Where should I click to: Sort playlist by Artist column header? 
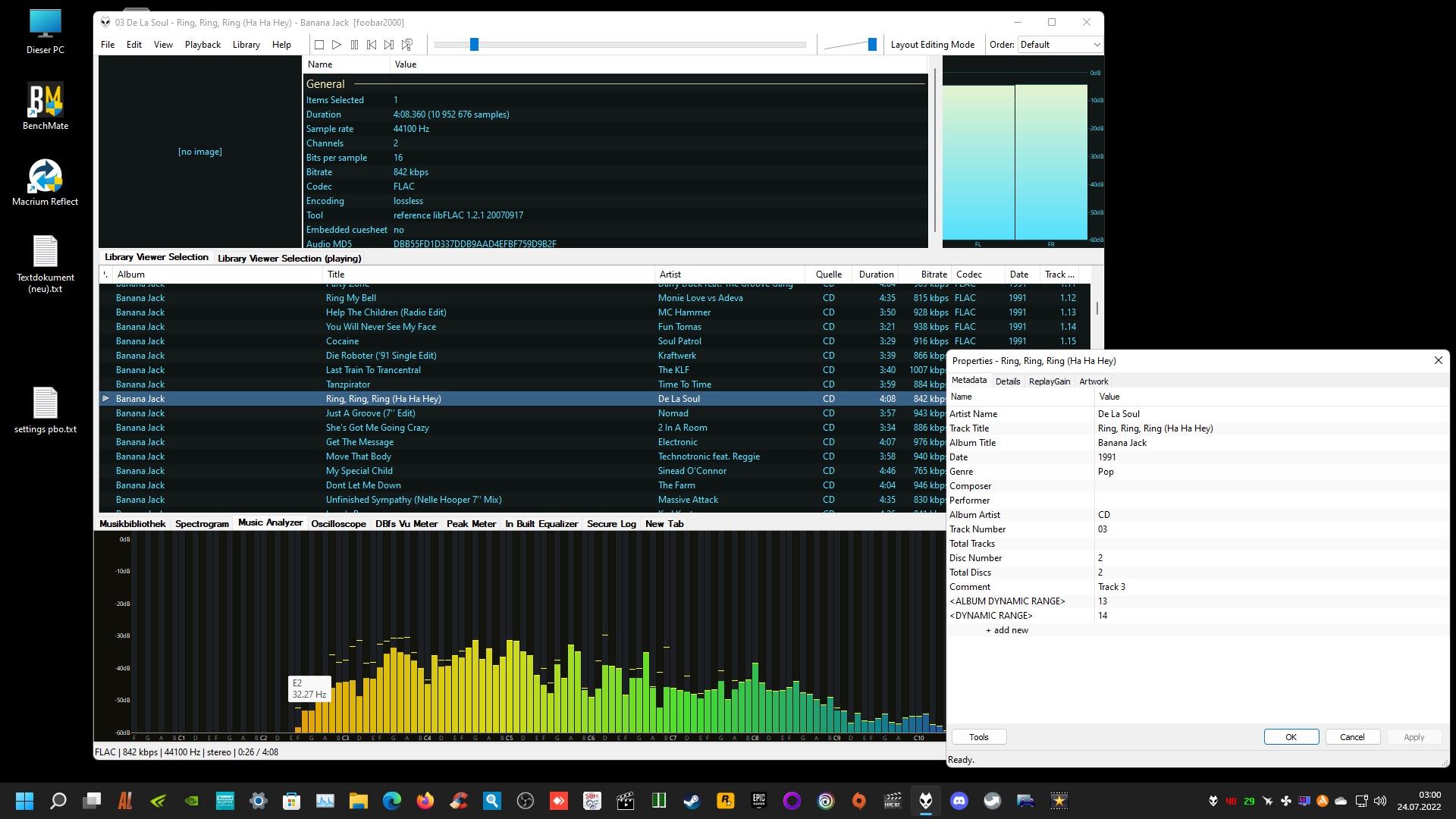tap(730, 275)
